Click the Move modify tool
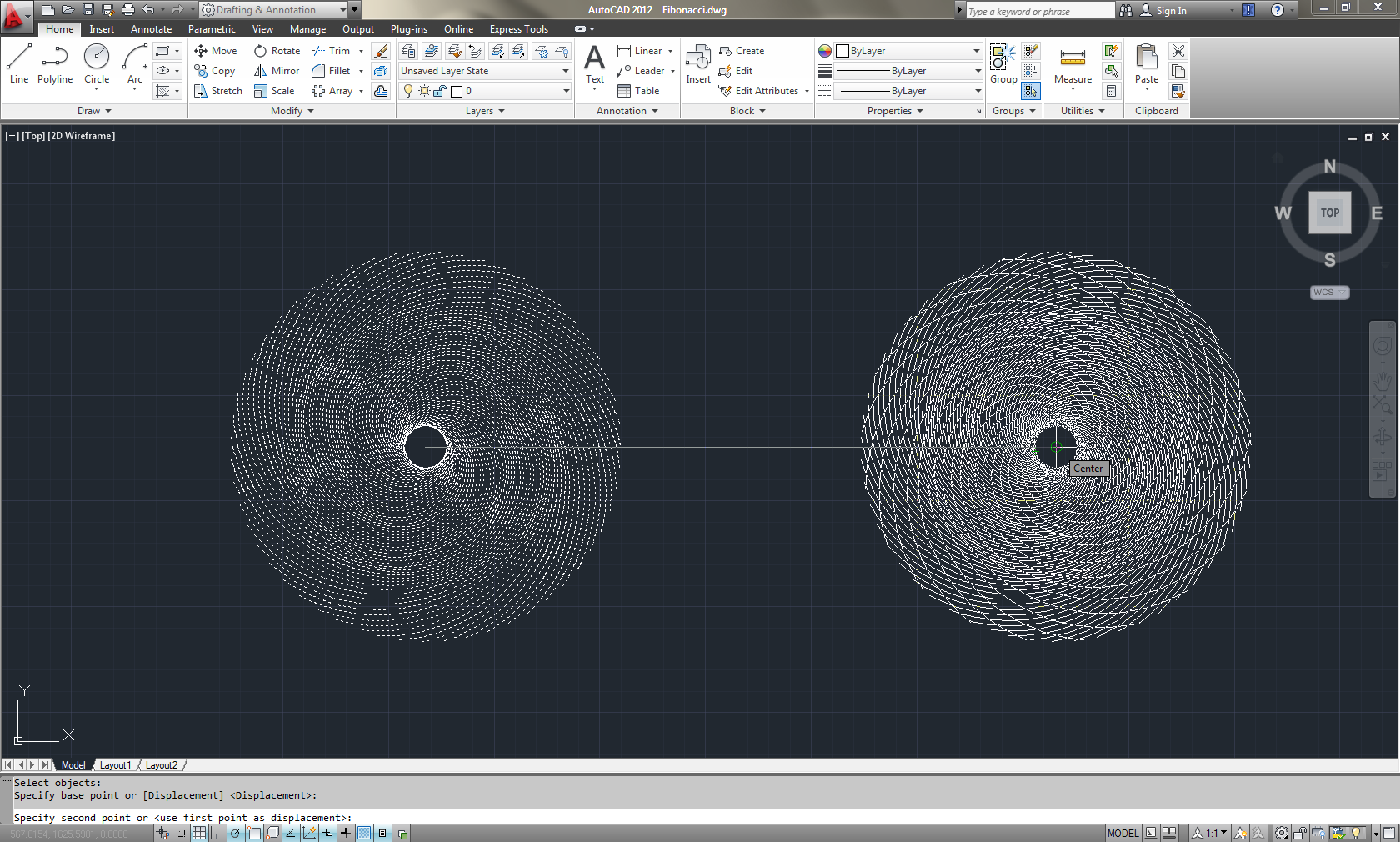The height and width of the screenshot is (842, 1400). tap(216, 51)
